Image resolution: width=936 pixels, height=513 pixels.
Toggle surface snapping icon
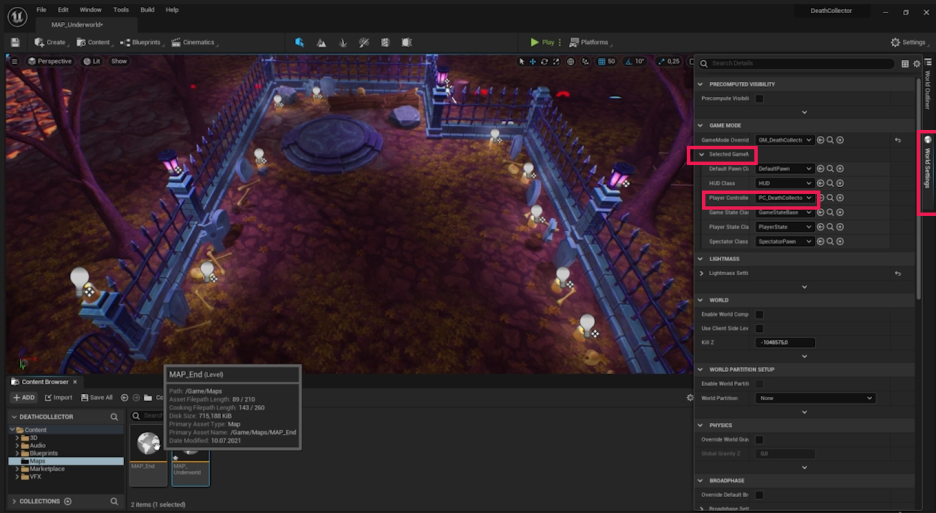(586, 62)
